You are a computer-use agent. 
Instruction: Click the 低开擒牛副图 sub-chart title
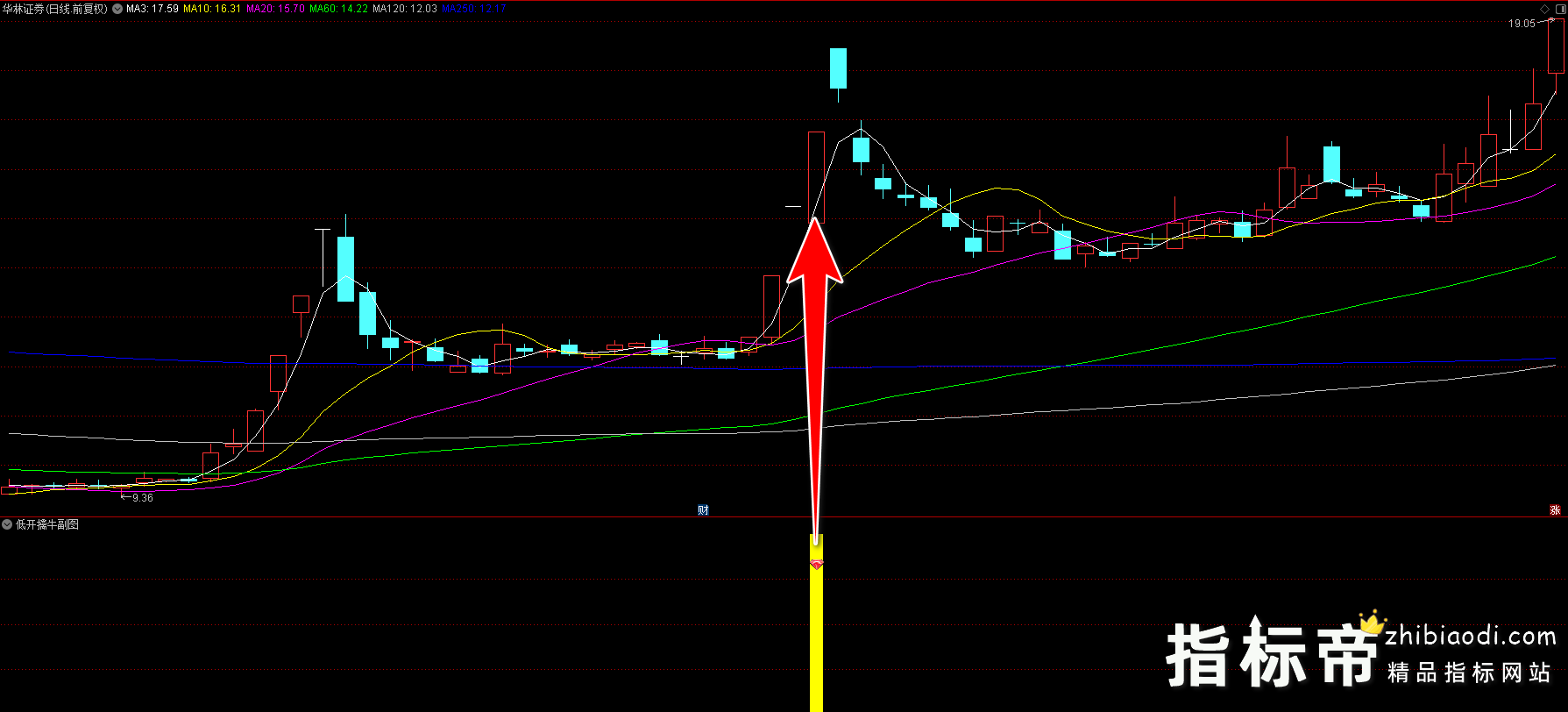47,524
